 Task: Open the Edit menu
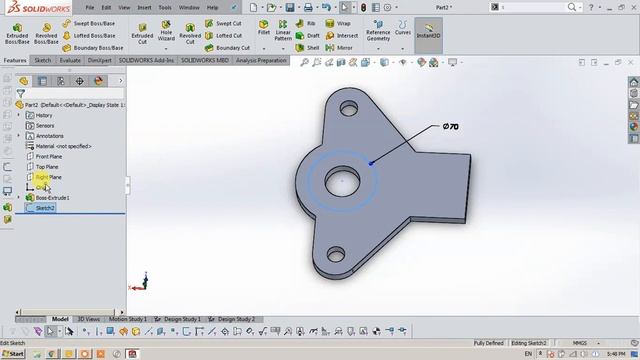(106, 7)
